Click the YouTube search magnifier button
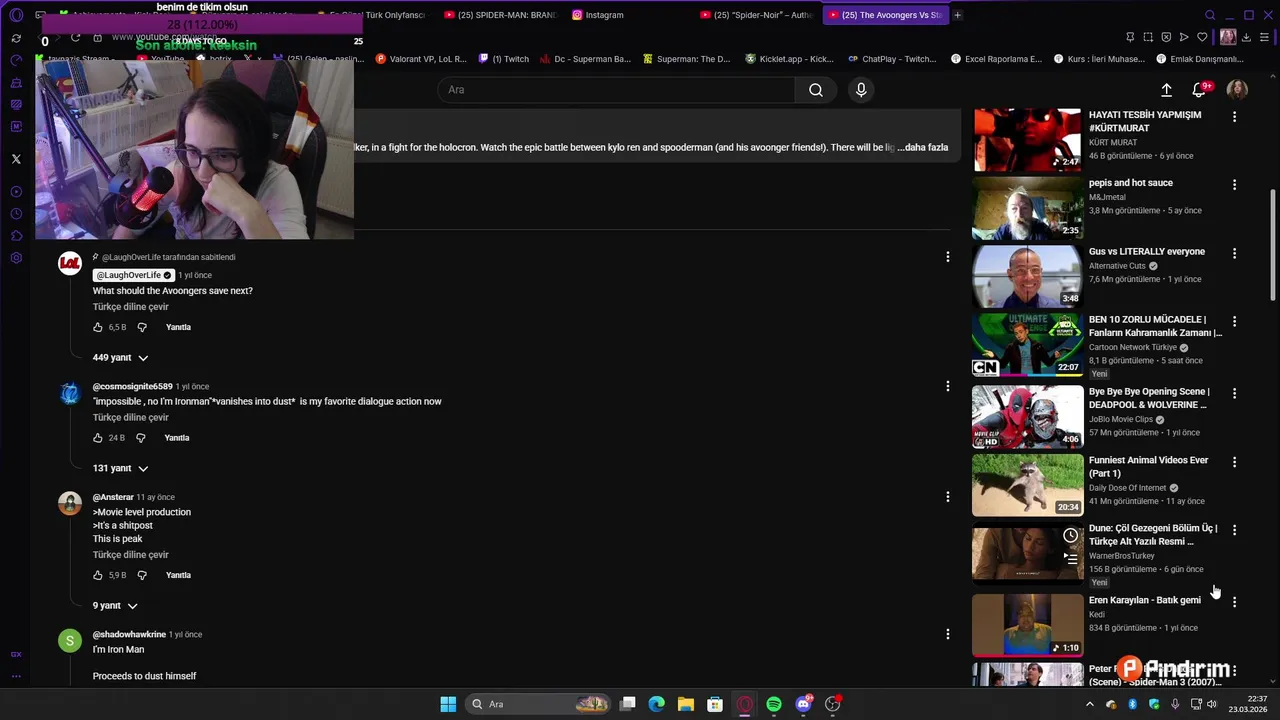This screenshot has width=1280, height=720. click(816, 90)
